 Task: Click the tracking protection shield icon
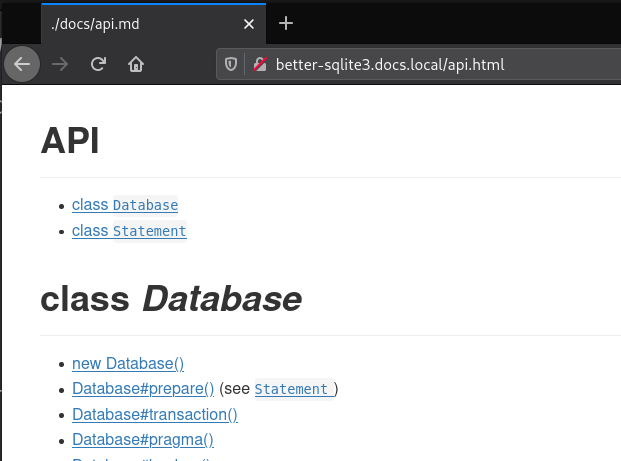click(231, 64)
